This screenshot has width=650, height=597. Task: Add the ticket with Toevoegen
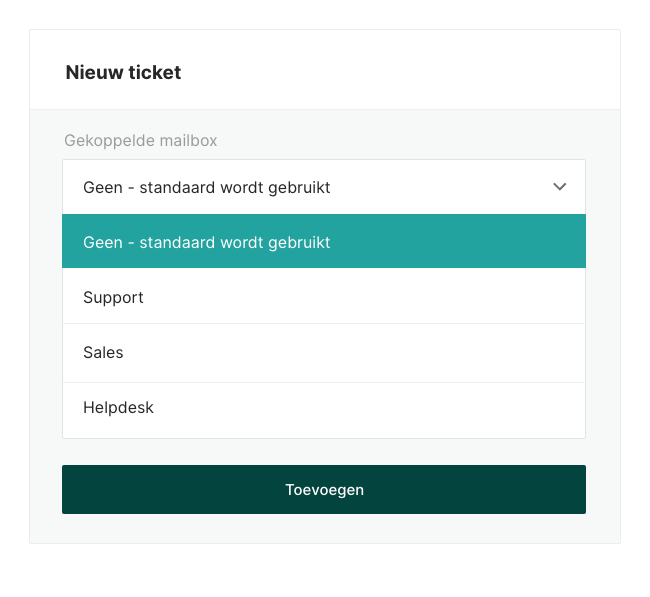tap(324, 490)
